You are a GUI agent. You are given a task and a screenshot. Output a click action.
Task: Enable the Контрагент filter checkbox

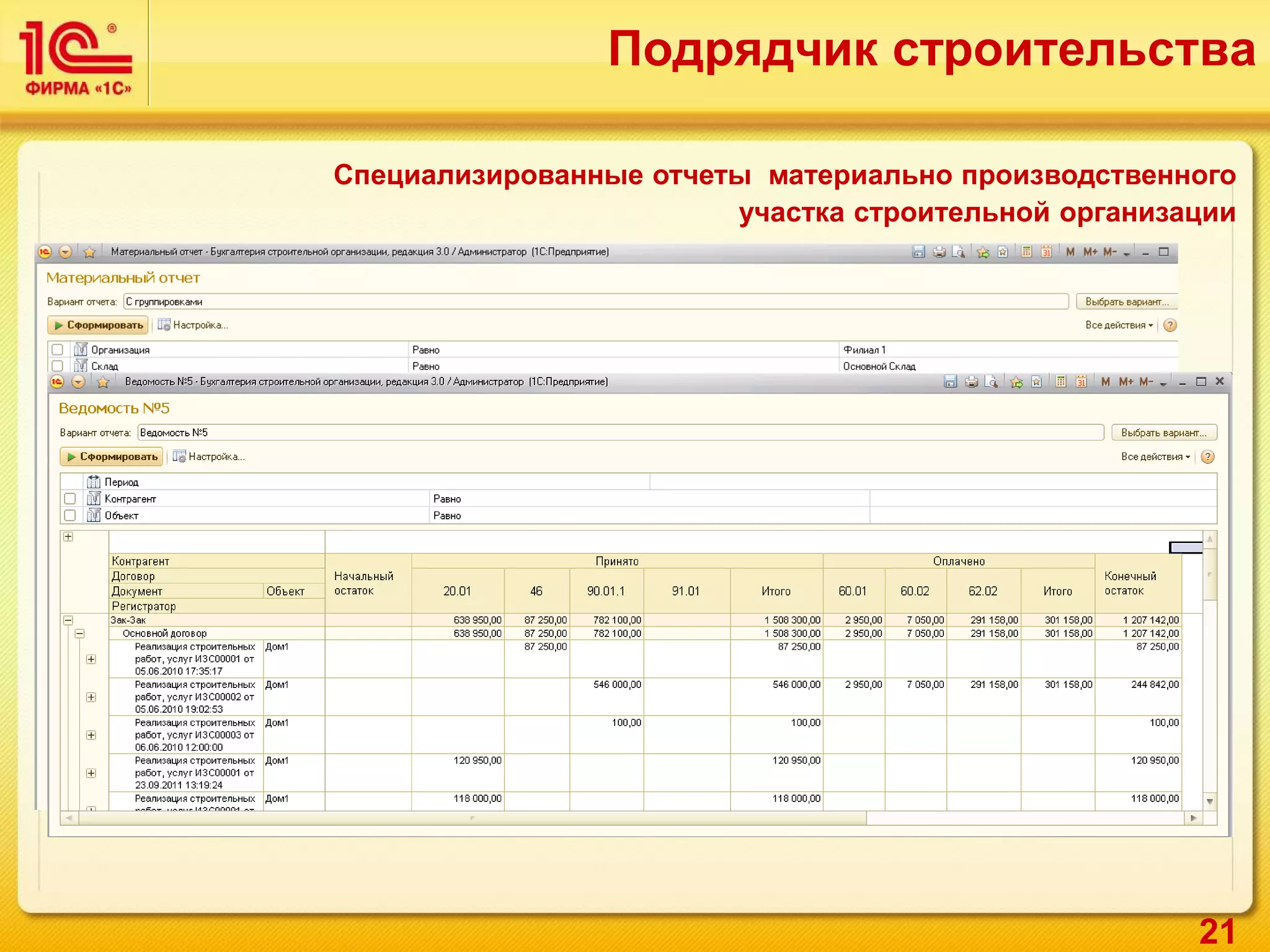tap(70, 498)
